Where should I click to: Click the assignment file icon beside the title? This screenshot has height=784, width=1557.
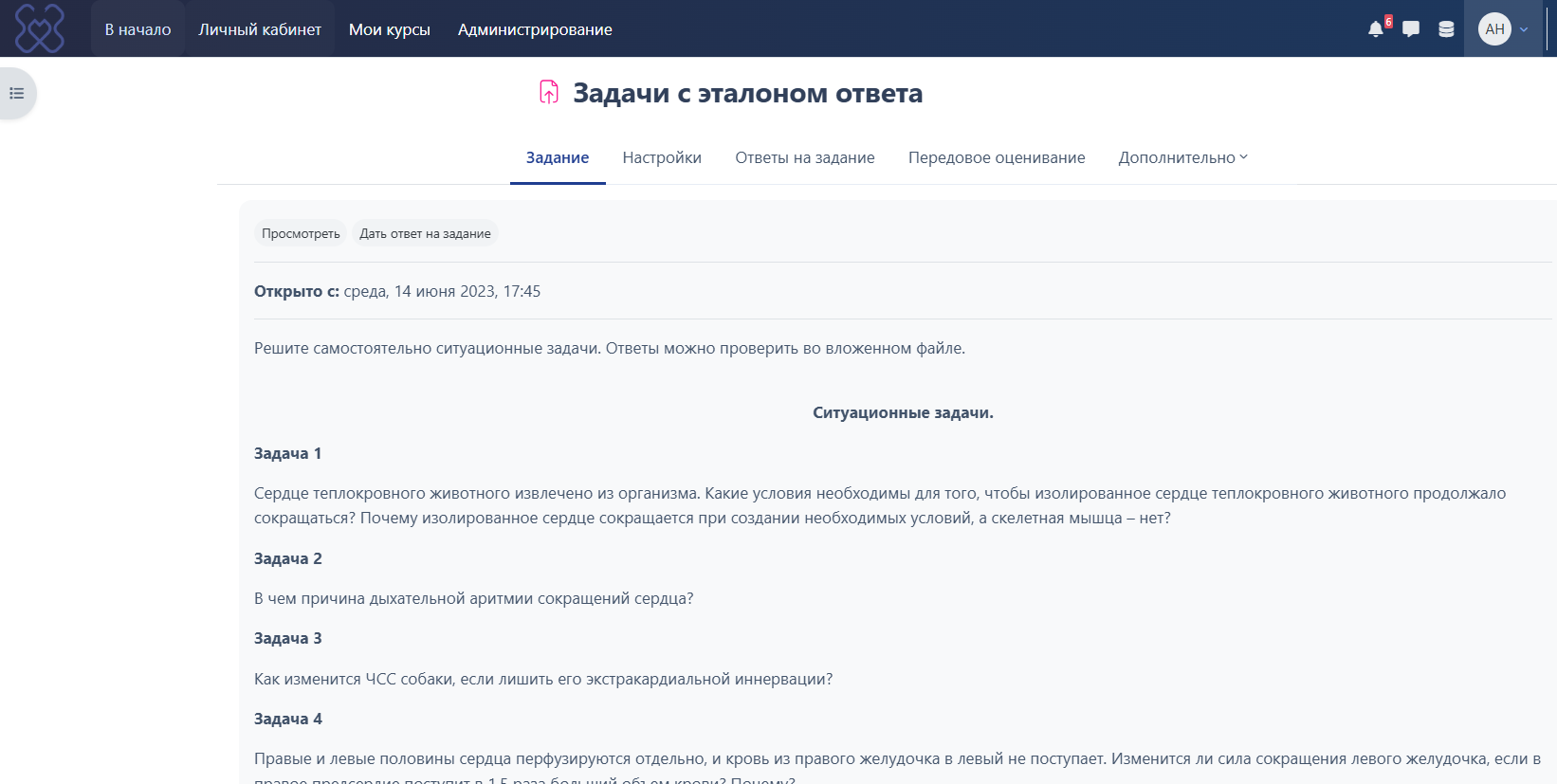[549, 92]
